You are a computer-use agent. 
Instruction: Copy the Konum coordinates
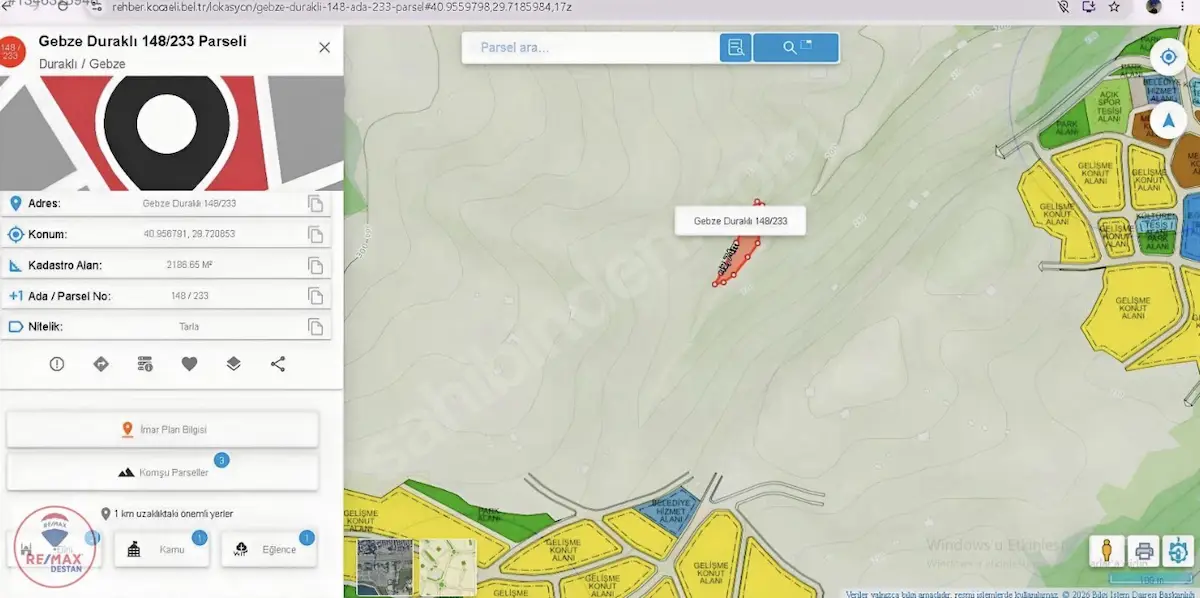click(315, 235)
